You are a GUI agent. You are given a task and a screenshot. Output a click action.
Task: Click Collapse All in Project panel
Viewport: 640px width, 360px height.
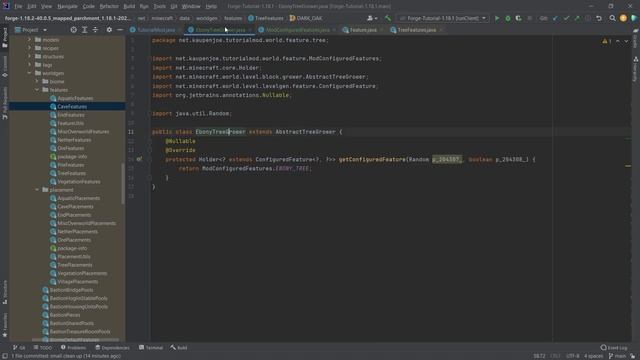click(95, 30)
